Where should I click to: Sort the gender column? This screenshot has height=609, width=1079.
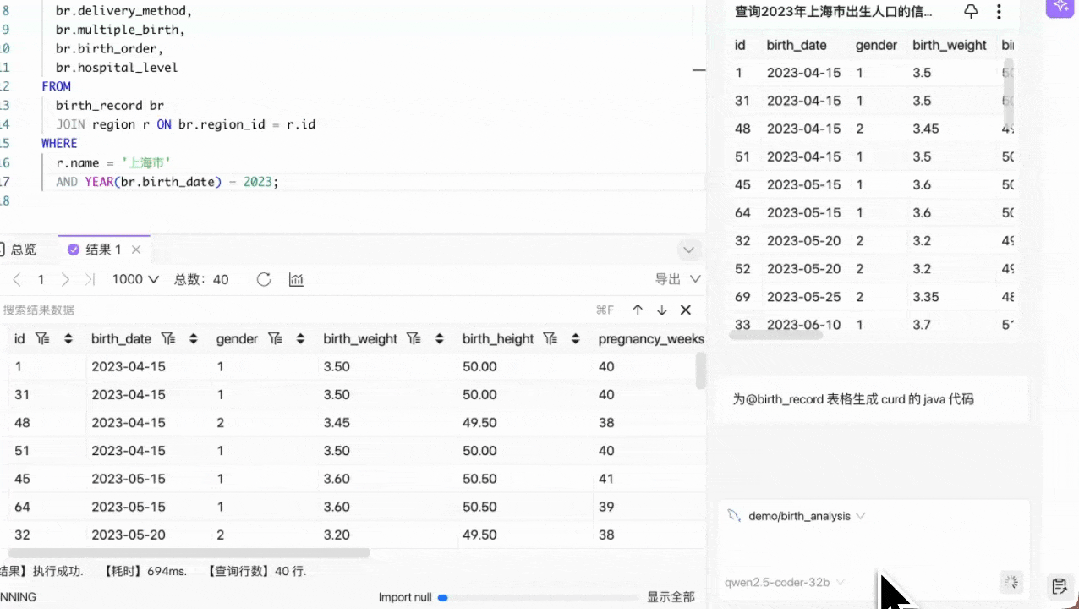(301, 339)
